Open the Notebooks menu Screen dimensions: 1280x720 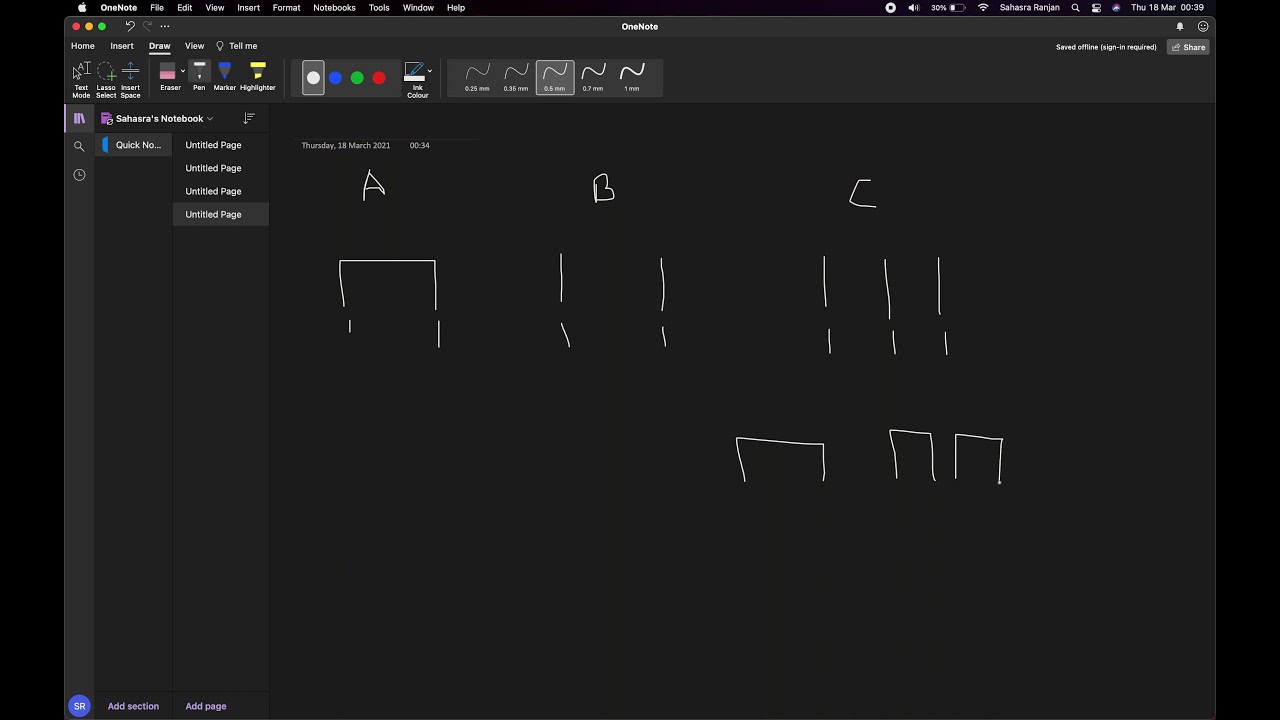coord(334,7)
